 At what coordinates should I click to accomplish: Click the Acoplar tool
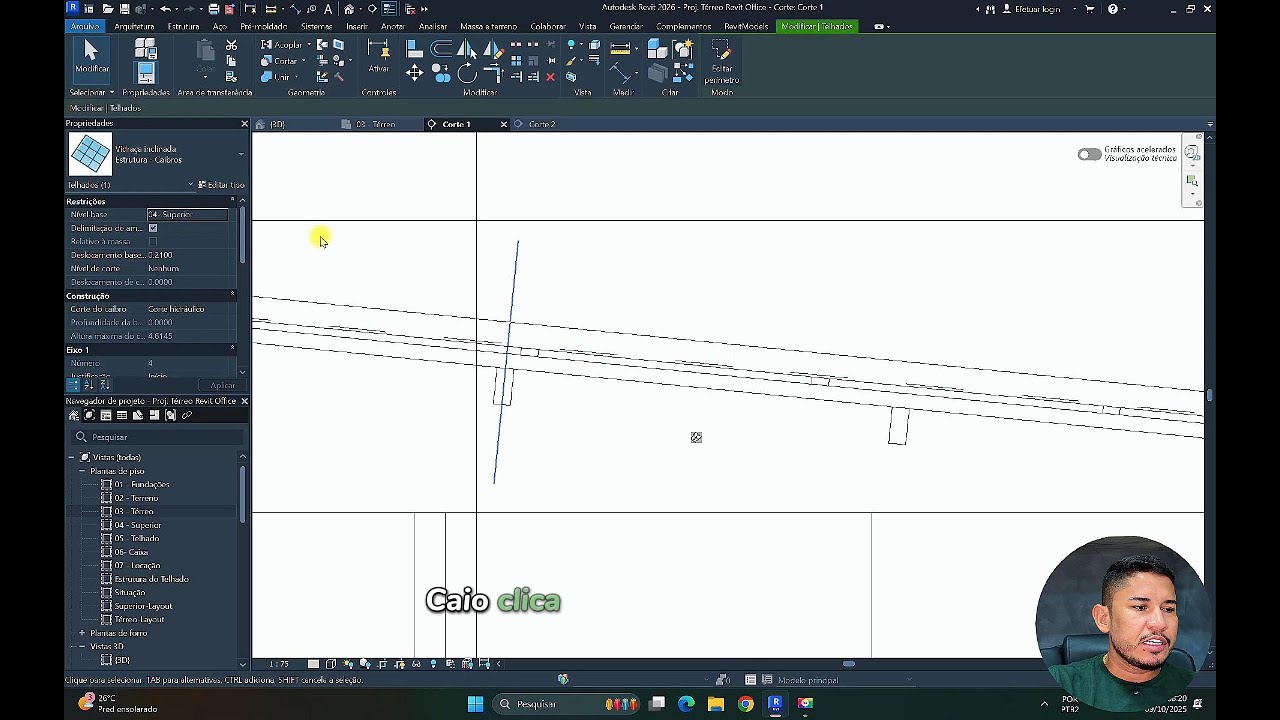pyautogui.click(x=281, y=45)
